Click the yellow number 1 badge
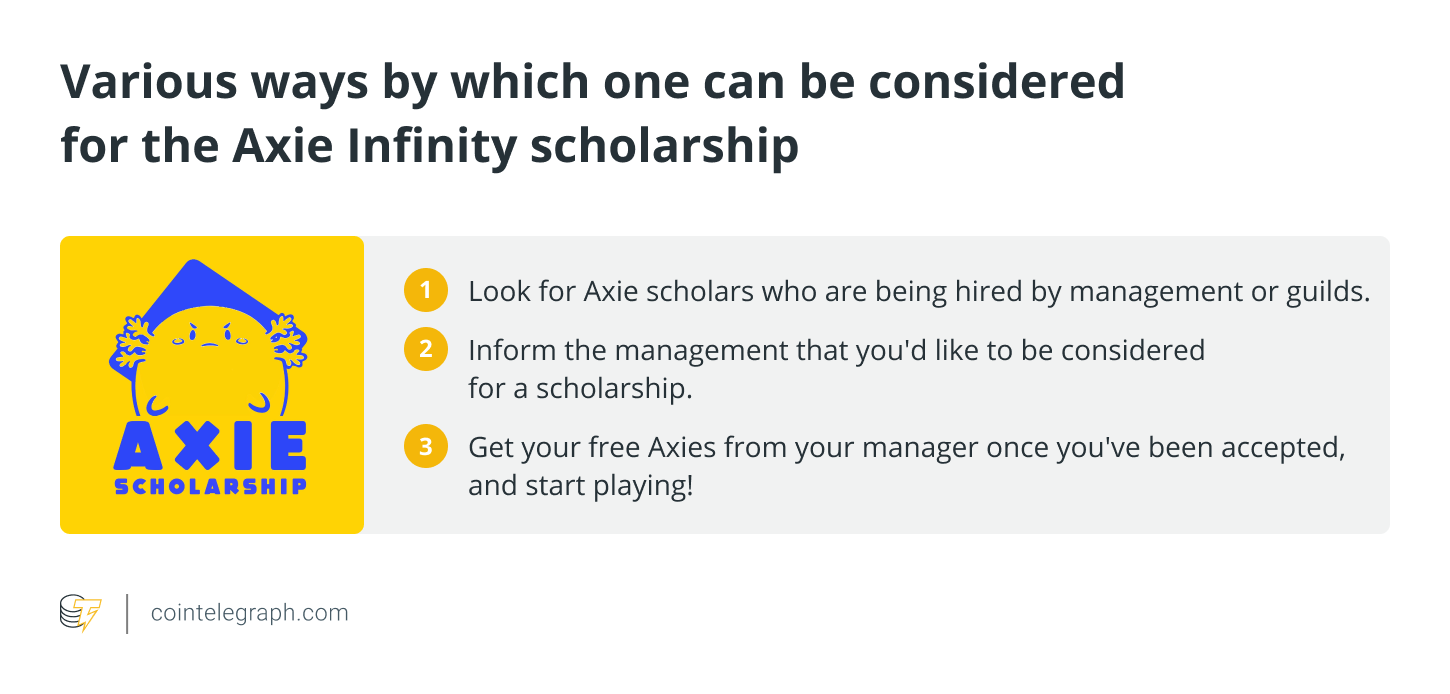Screen dimensions: 1450x694 (x=425, y=292)
